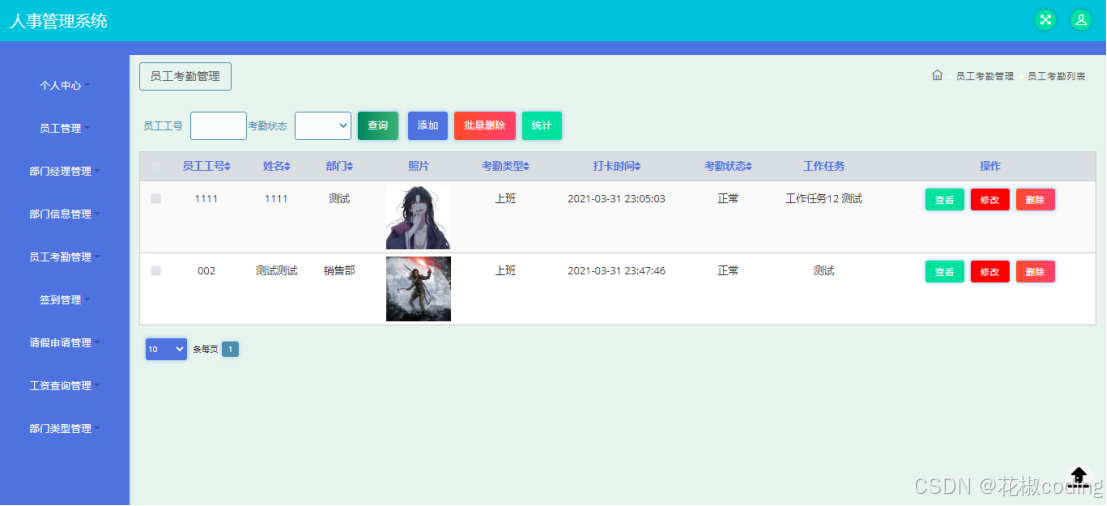Screen dimensions: 1107x506
Task: Click 查看 for employee 1111 row
Action: [x=945, y=200]
